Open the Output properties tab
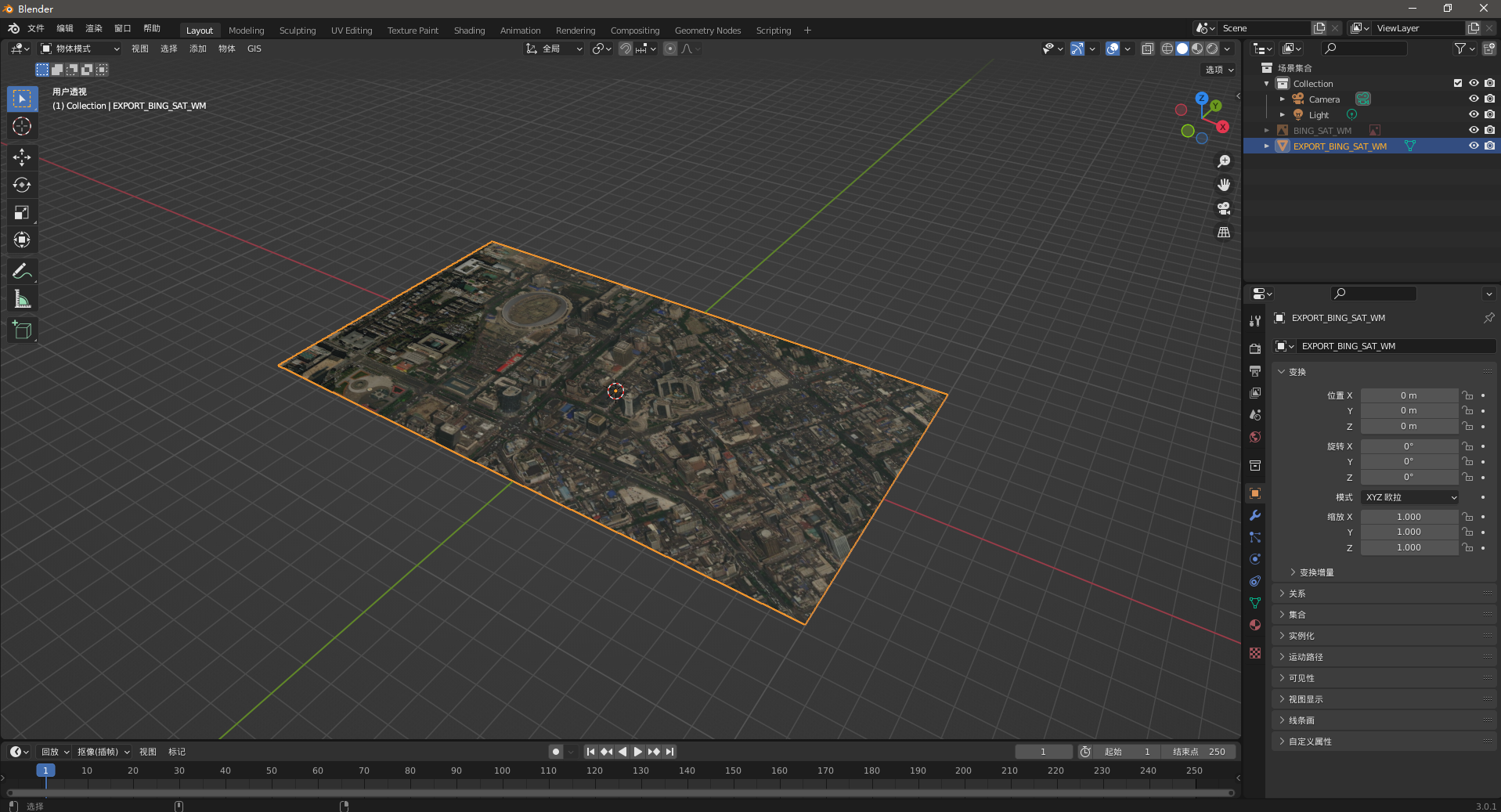This screenshot has height=812, width=1501. tap(1255, 370)
